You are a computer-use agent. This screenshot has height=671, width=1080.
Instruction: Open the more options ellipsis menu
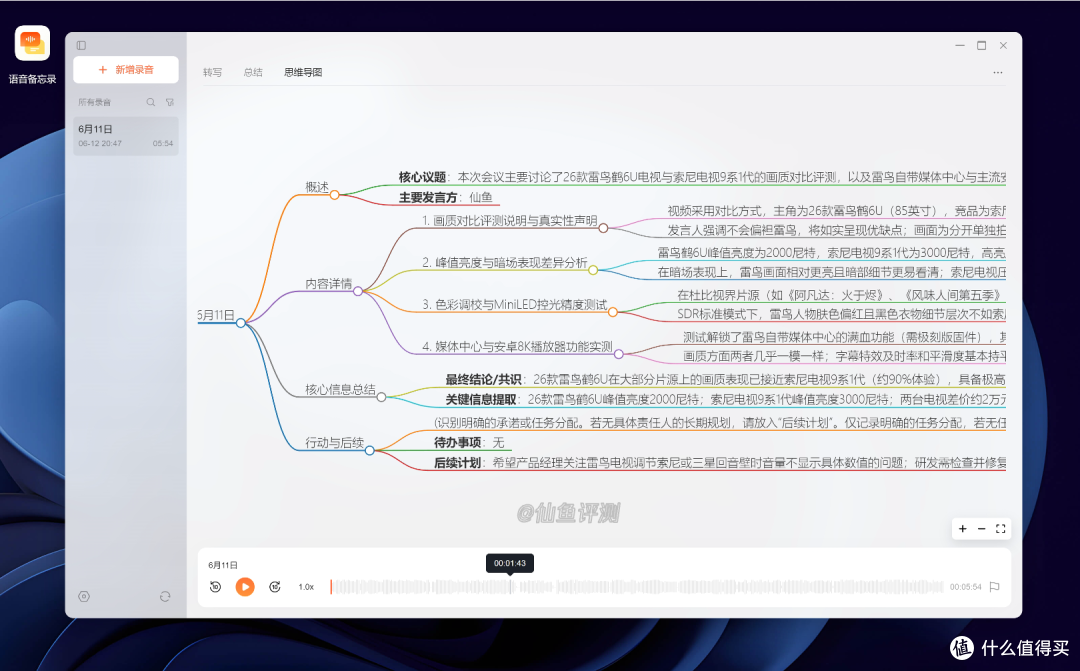tap(997, 72)
